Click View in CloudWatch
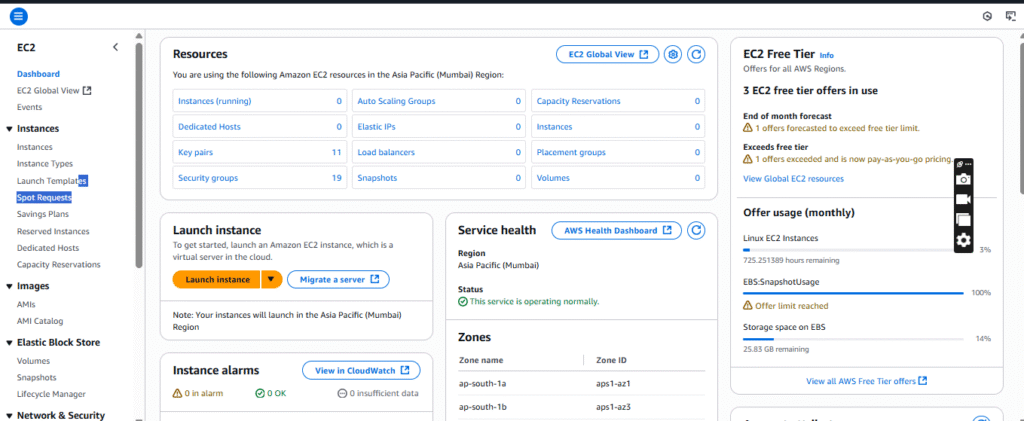1024x421 pixels. (361, 370)
